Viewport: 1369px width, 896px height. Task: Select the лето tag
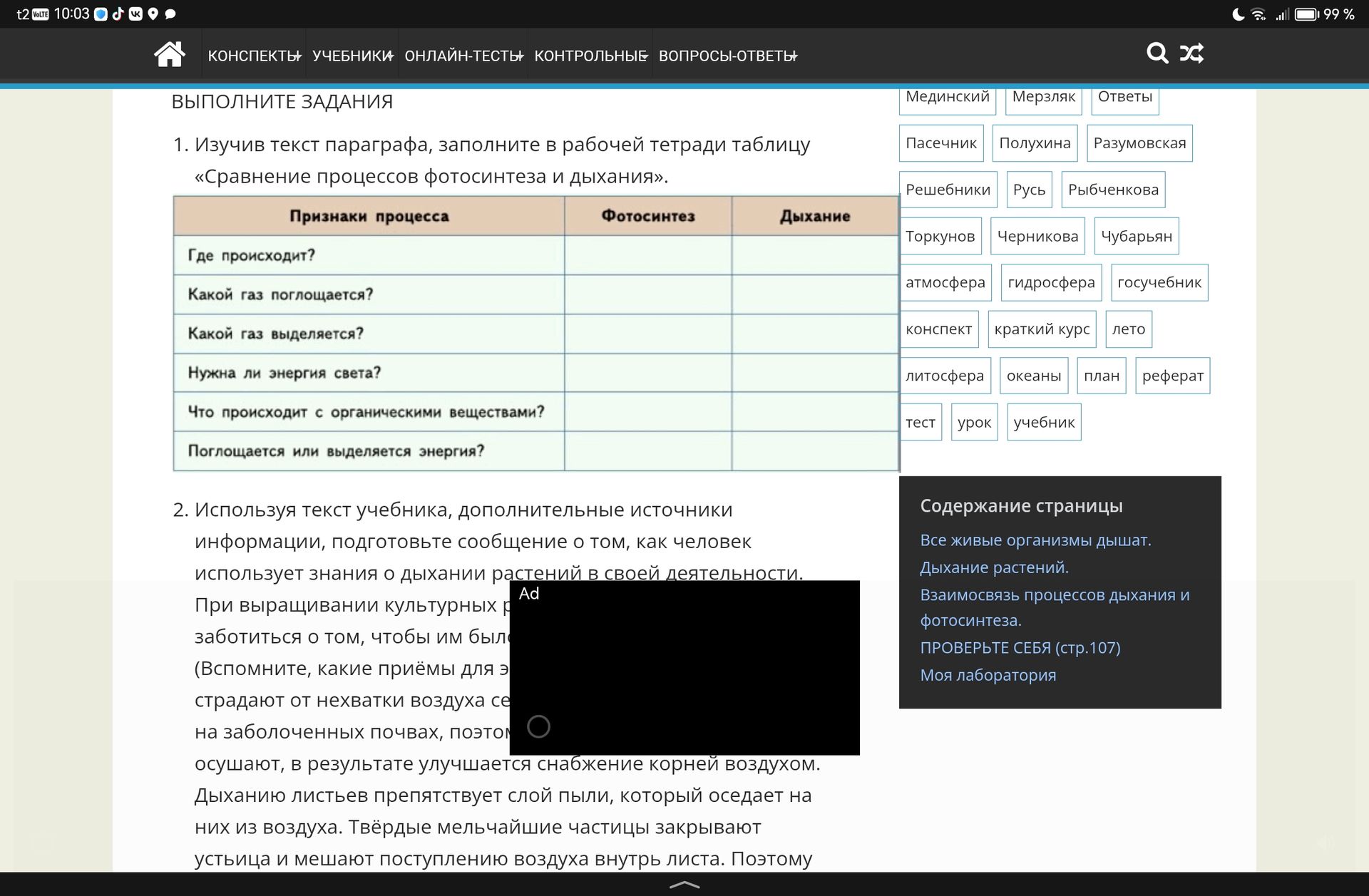pos(1129,329)
